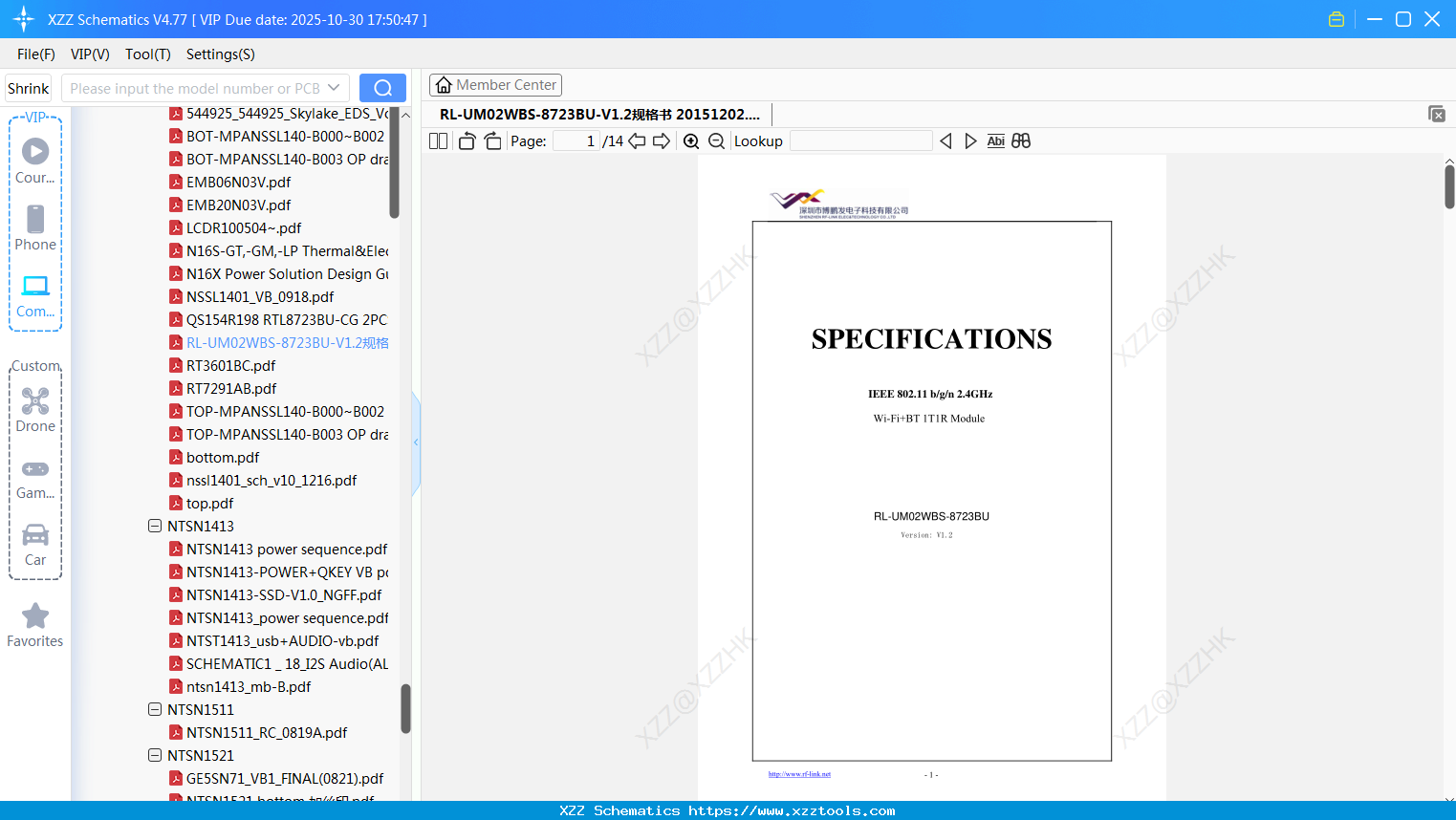The width and height of the screenshot is (1456, 820).
Task: Open the Settings(S) menu
Action: click(221, 54)
